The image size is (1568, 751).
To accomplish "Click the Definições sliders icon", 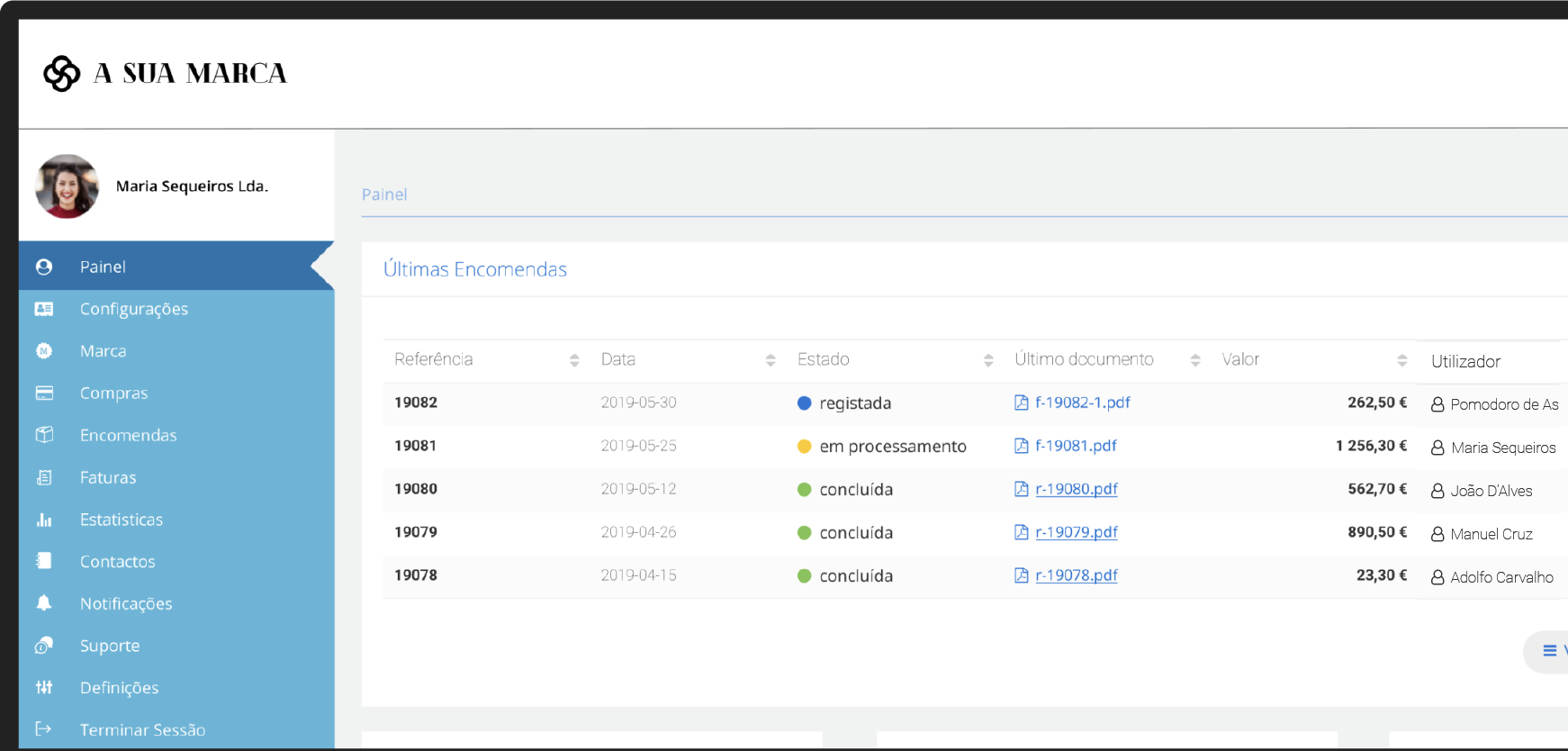I will coord(44,687).
